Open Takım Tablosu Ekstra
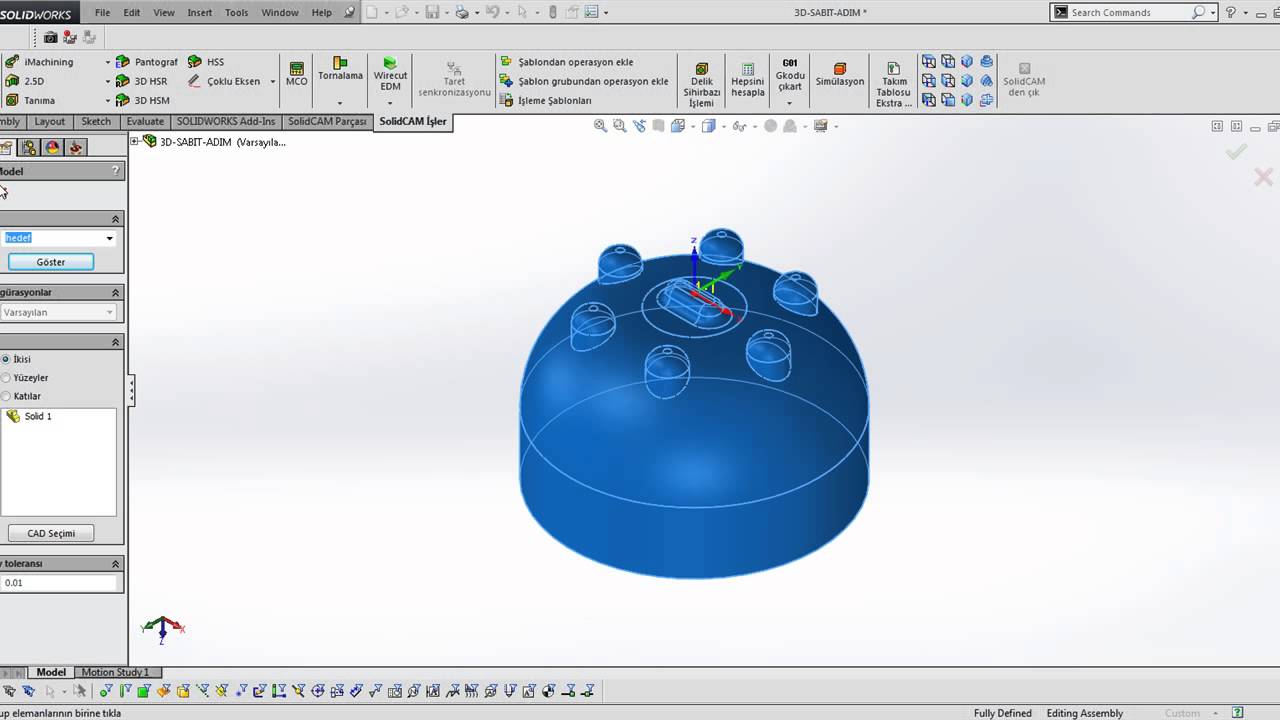 (894, 84)
